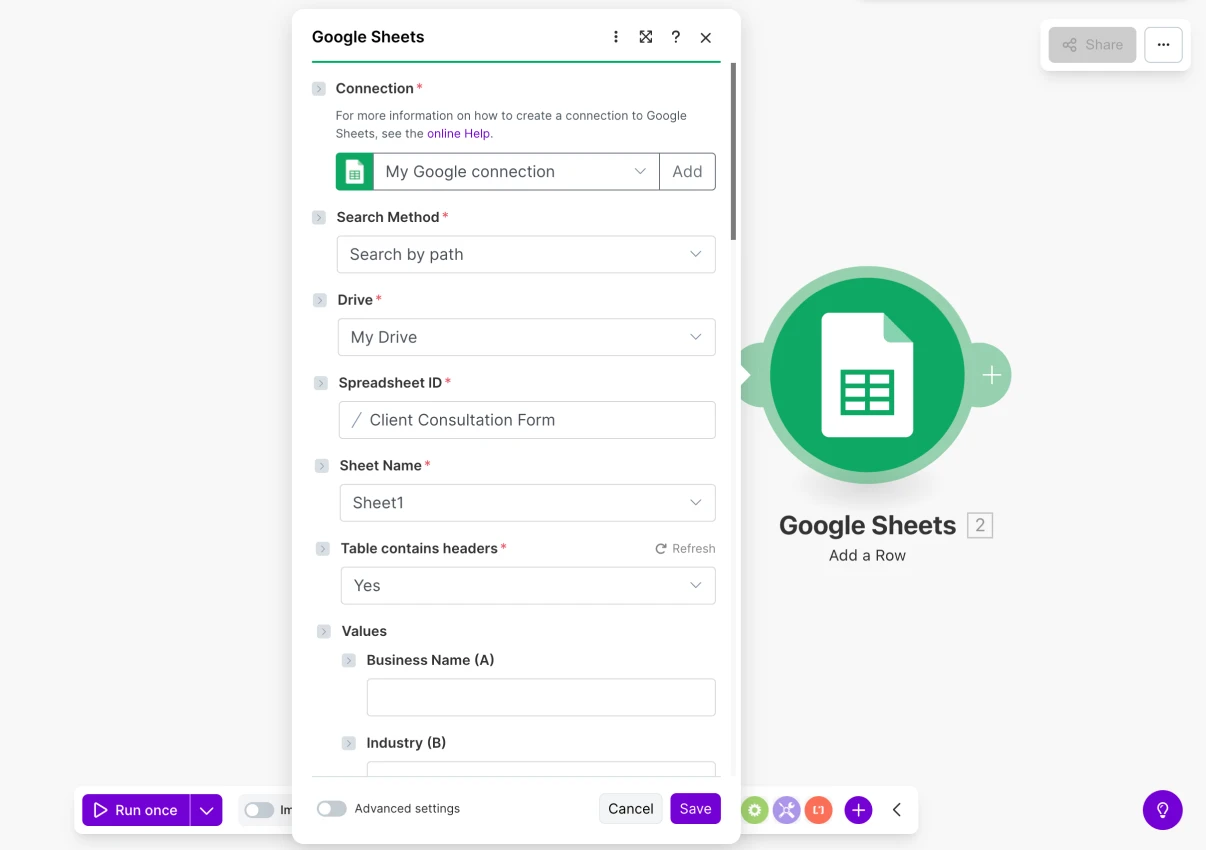Click the green scenario settings gear icon
The image size is (1206, 850).
pyautogui.click(x=754, y=810)
